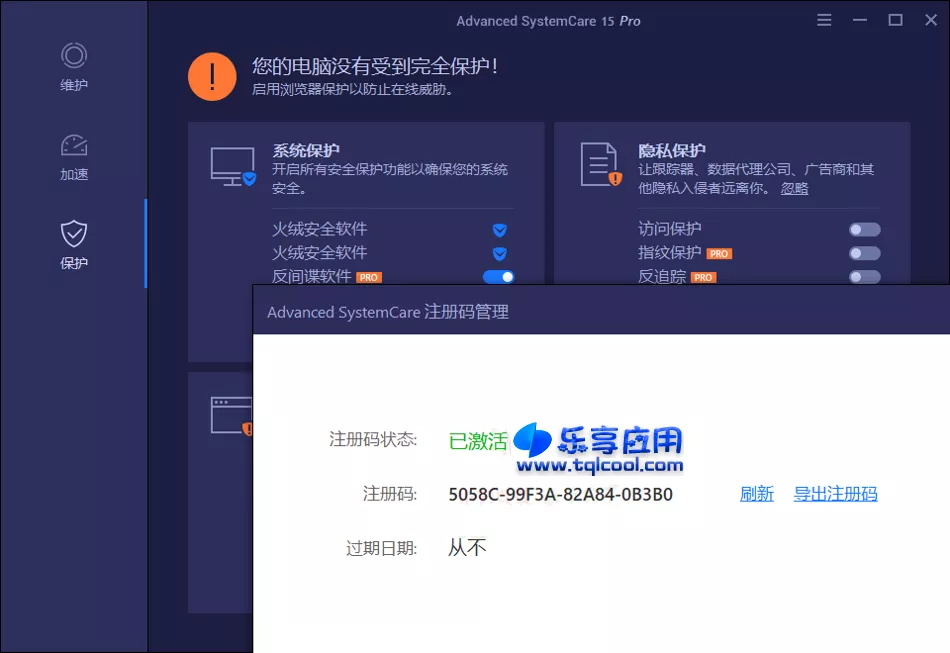This screenshot has height=653, width=950.
Task: Turn off the 反间谍软件 toggle
Action: coord(497,277)
